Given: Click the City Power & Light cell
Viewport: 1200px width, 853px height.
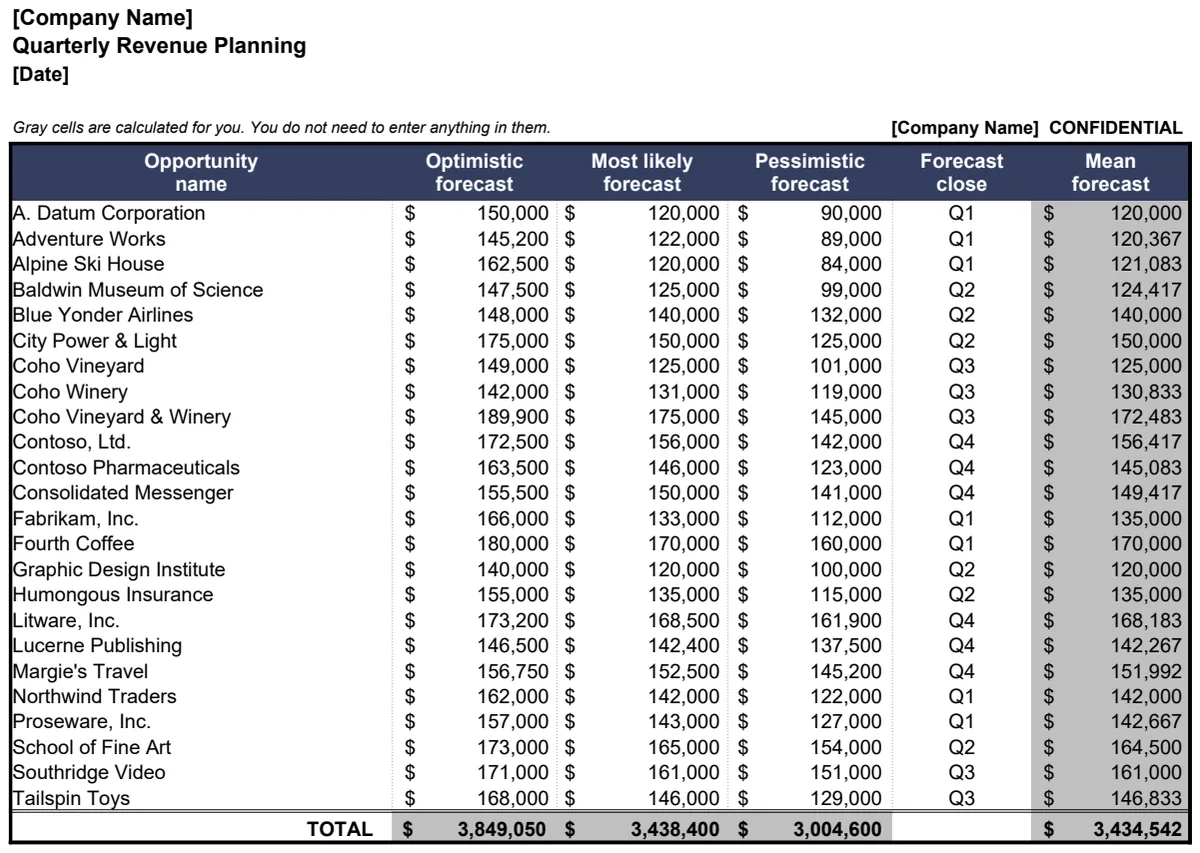Looking at the screenshot, I should coord(95,341).
